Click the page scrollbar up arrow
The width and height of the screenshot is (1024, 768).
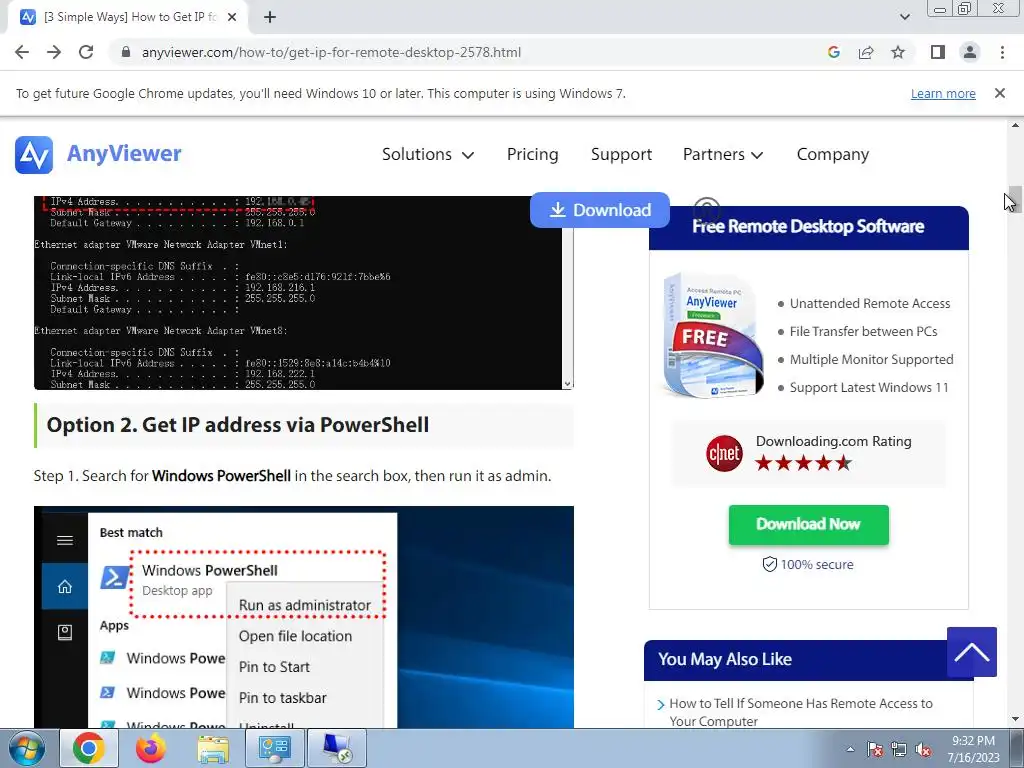[x=1015, y=125]
